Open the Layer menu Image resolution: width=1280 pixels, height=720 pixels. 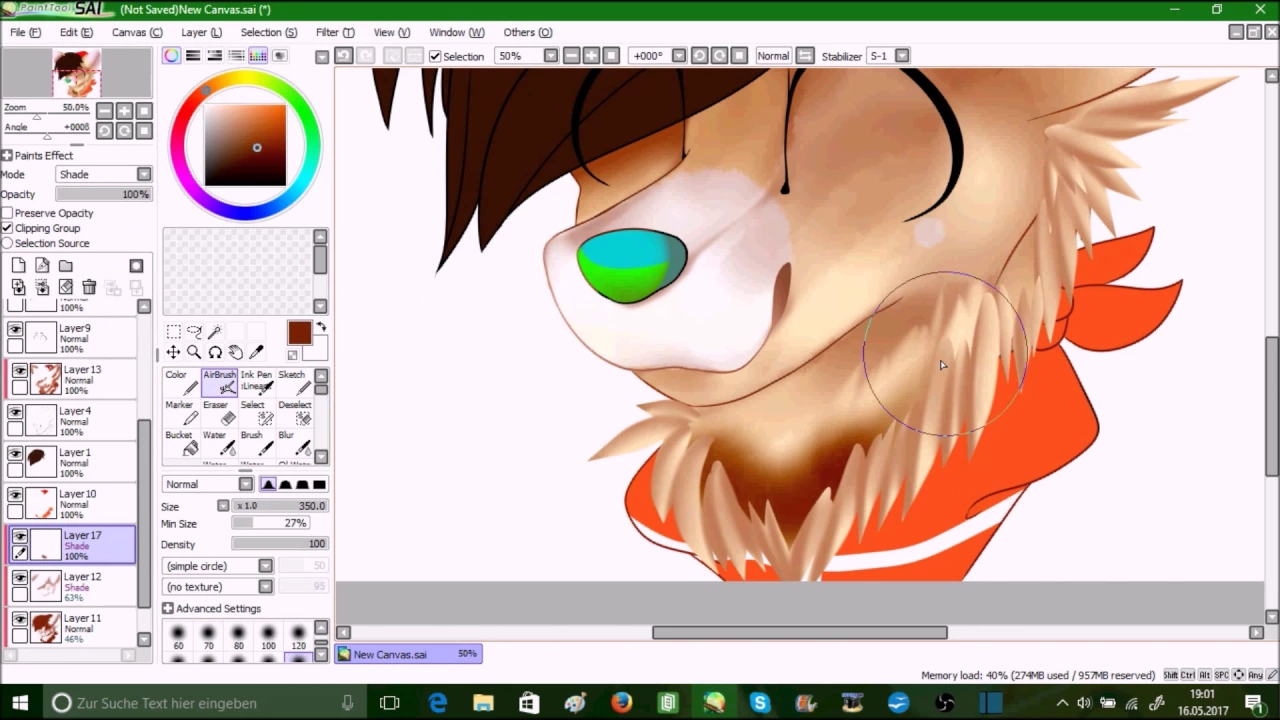(x=201, y=32)
